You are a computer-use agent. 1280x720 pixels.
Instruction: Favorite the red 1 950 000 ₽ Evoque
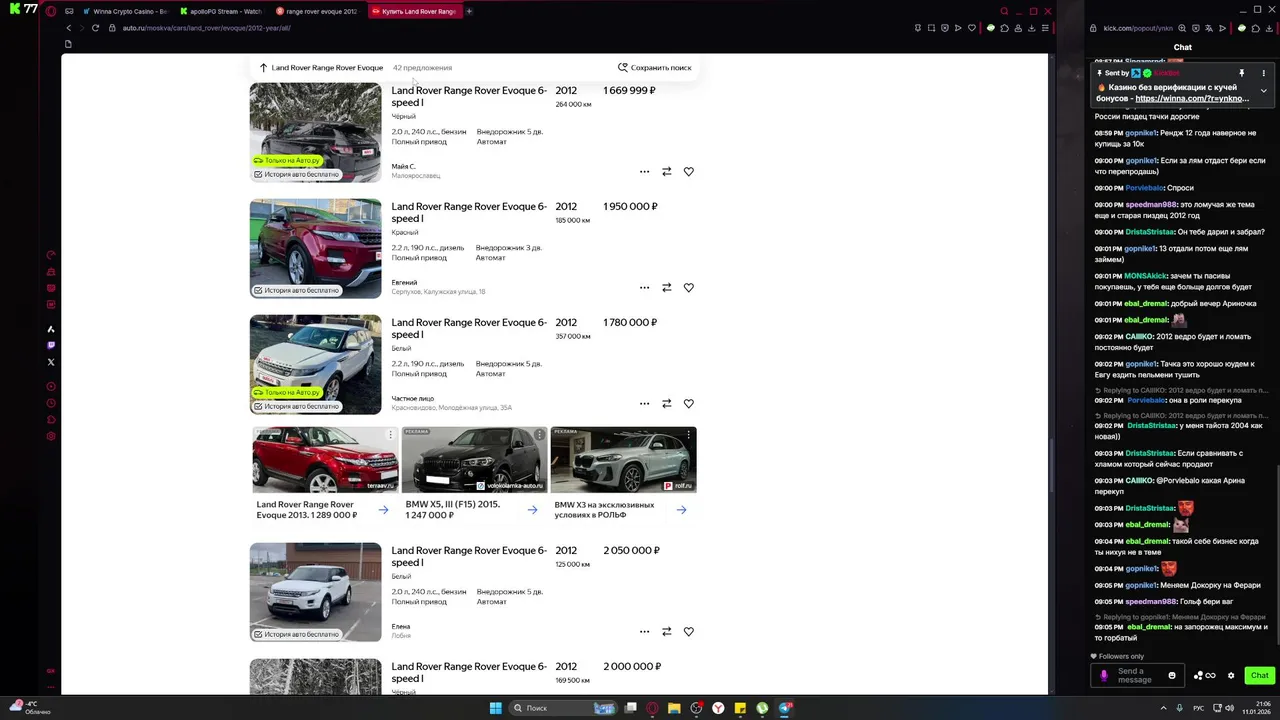pyautogui.click(x=689, y=288)
